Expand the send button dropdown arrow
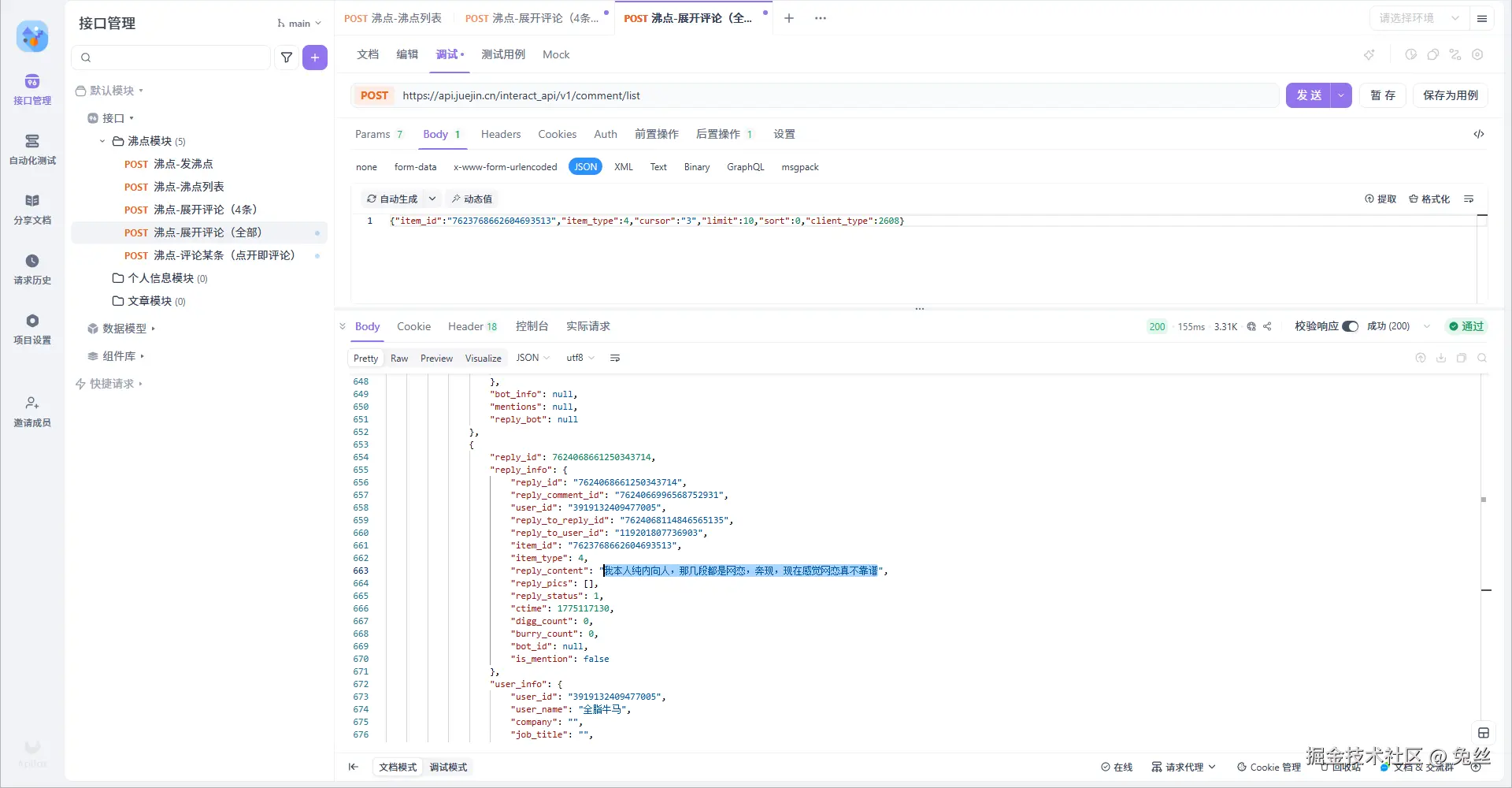Screen dimensions: 1512x788 (1341, 95)
